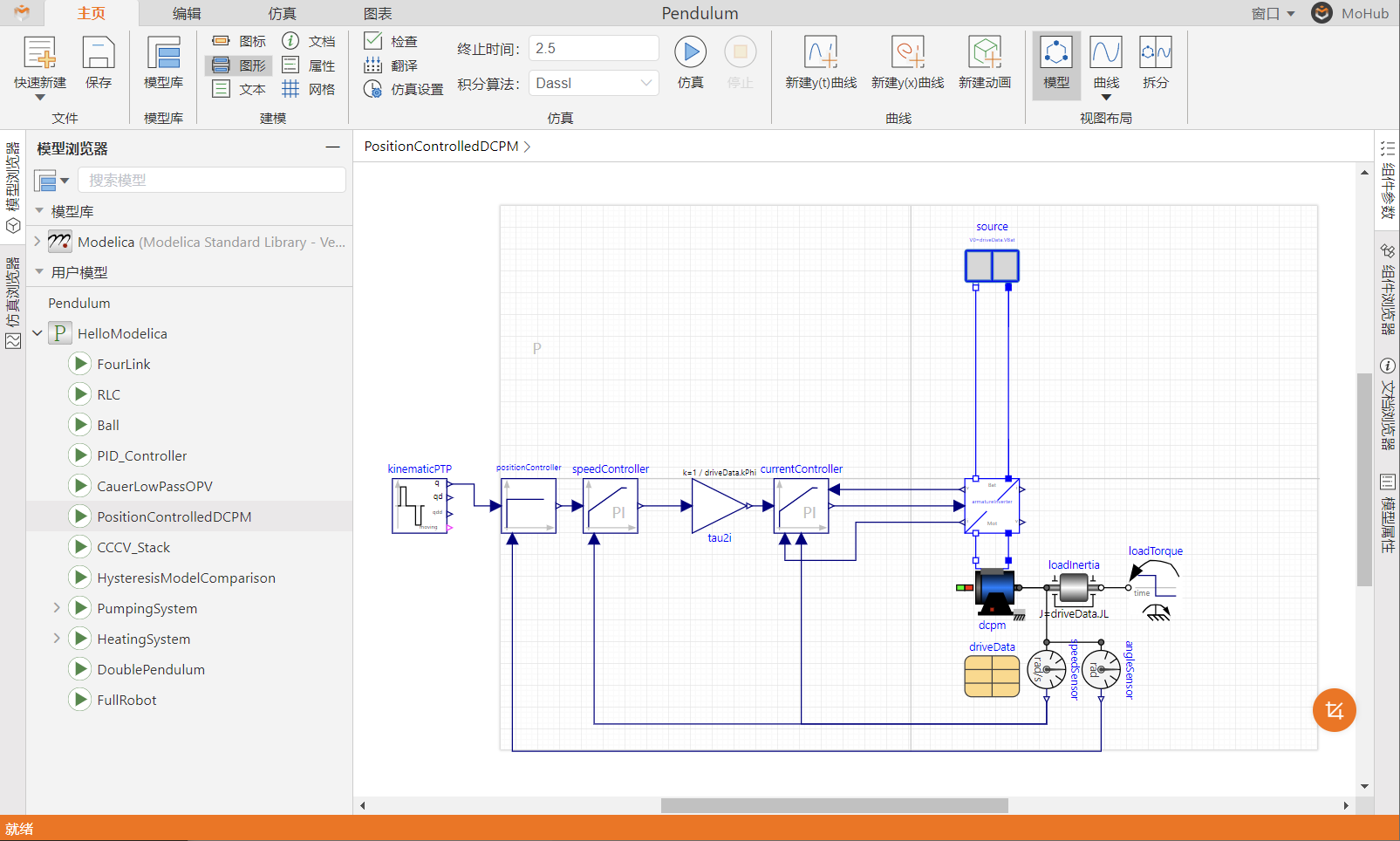
Task: Open simulation settings (仿真设置)
Action: point(404,89)
